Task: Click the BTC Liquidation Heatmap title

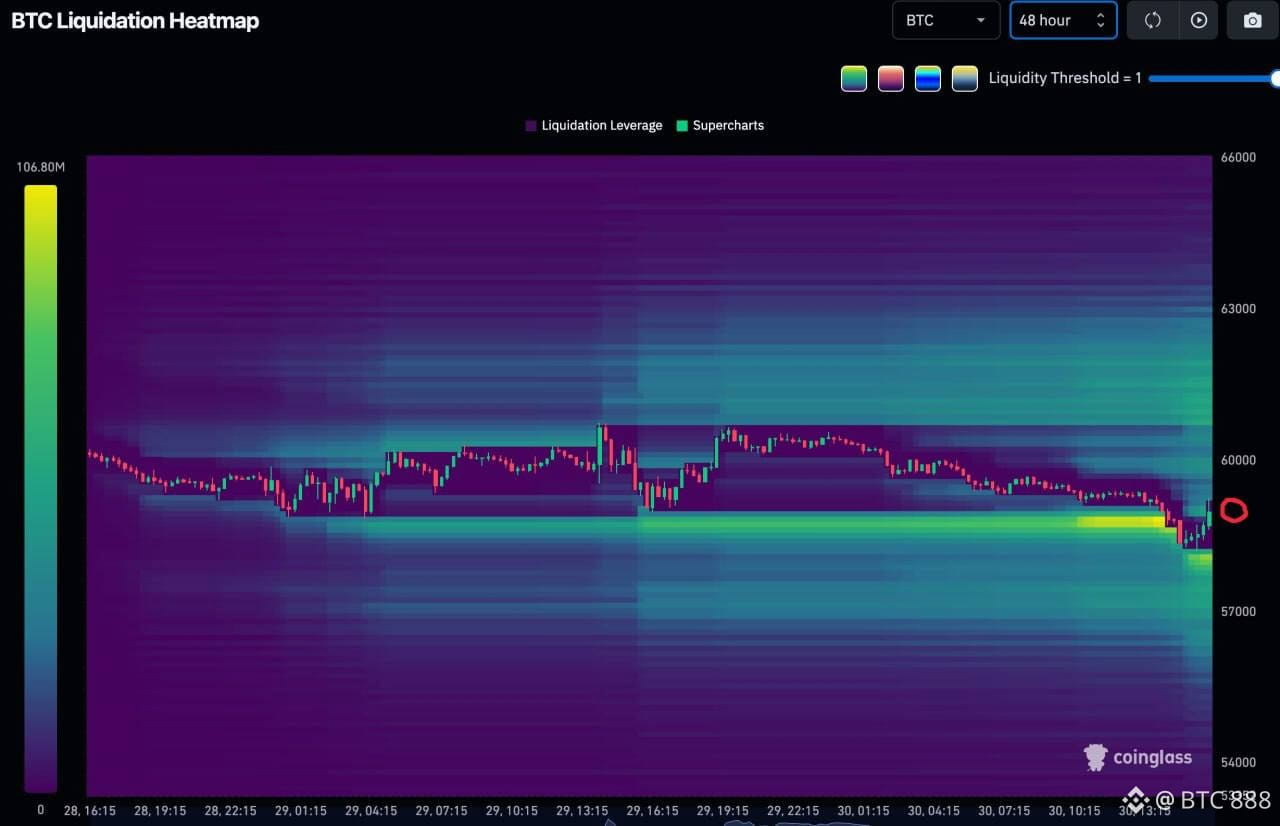Action: [x=135, y=21]
